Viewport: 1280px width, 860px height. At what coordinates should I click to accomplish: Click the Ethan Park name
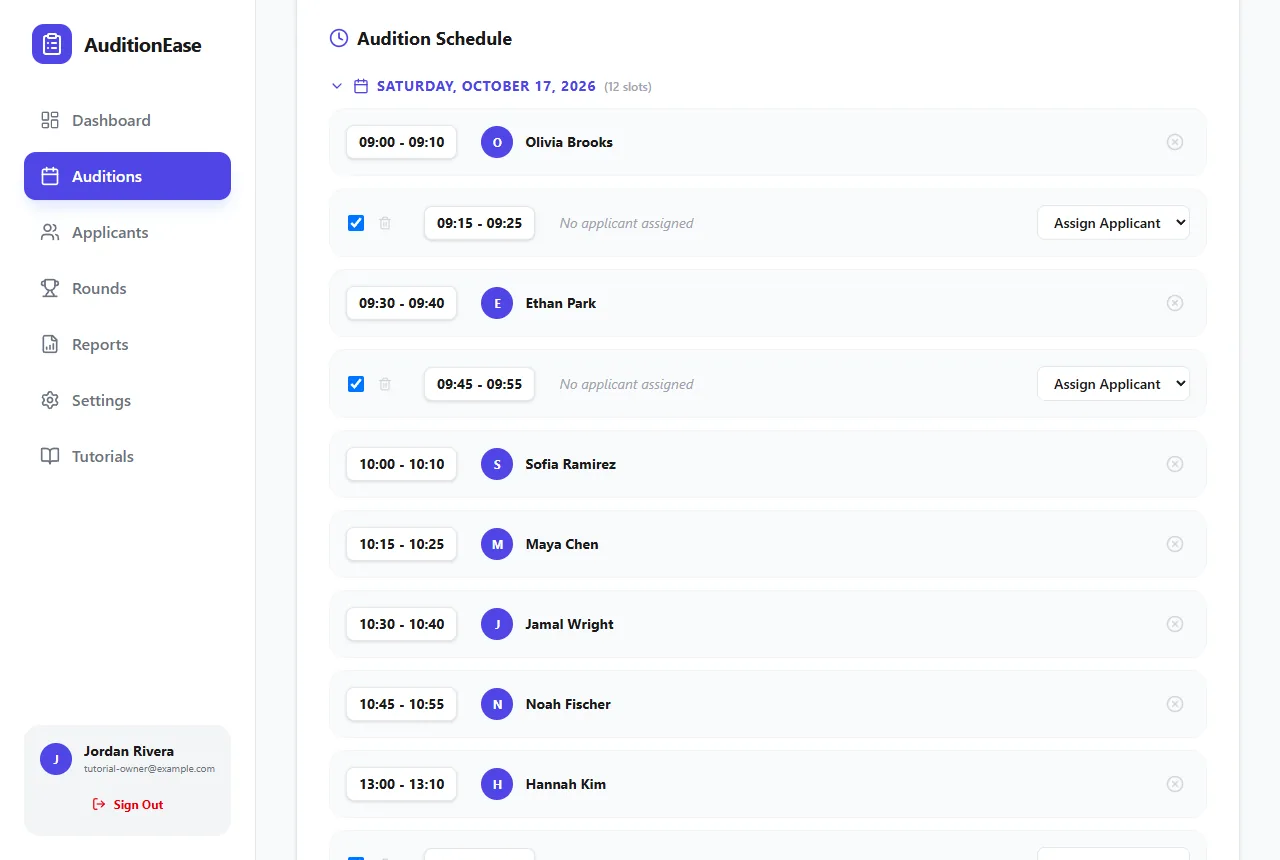pos(561,303)
